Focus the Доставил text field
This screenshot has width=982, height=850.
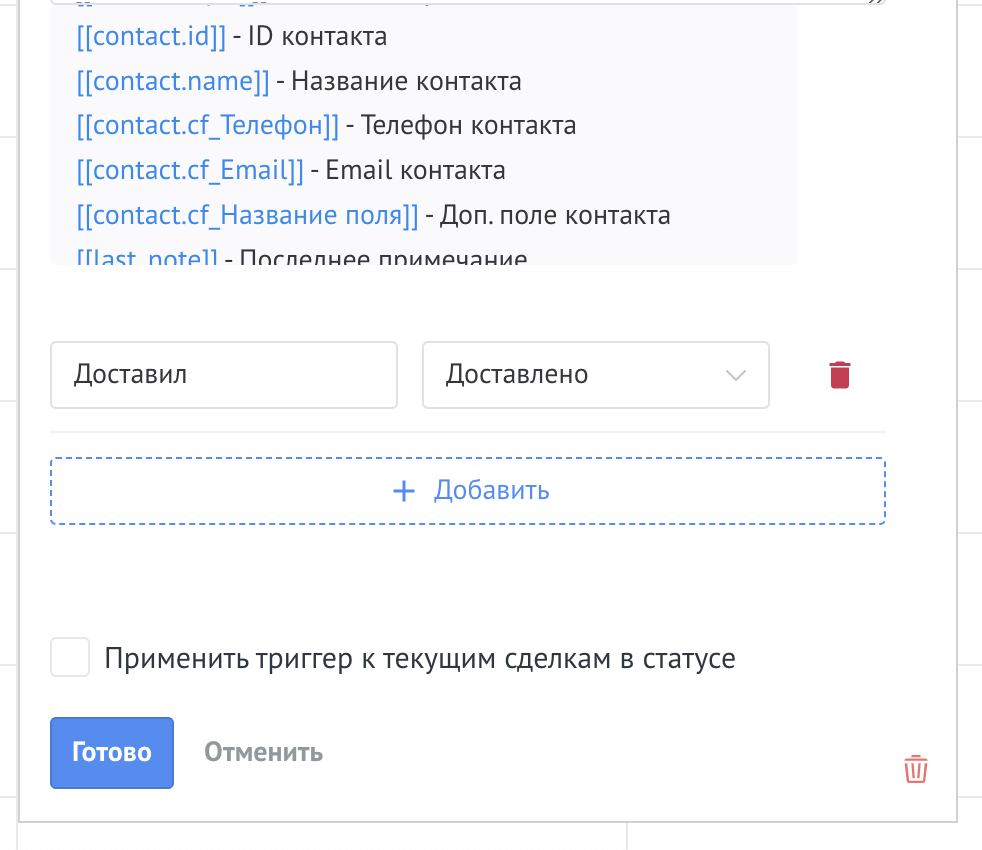click(224, 375)
